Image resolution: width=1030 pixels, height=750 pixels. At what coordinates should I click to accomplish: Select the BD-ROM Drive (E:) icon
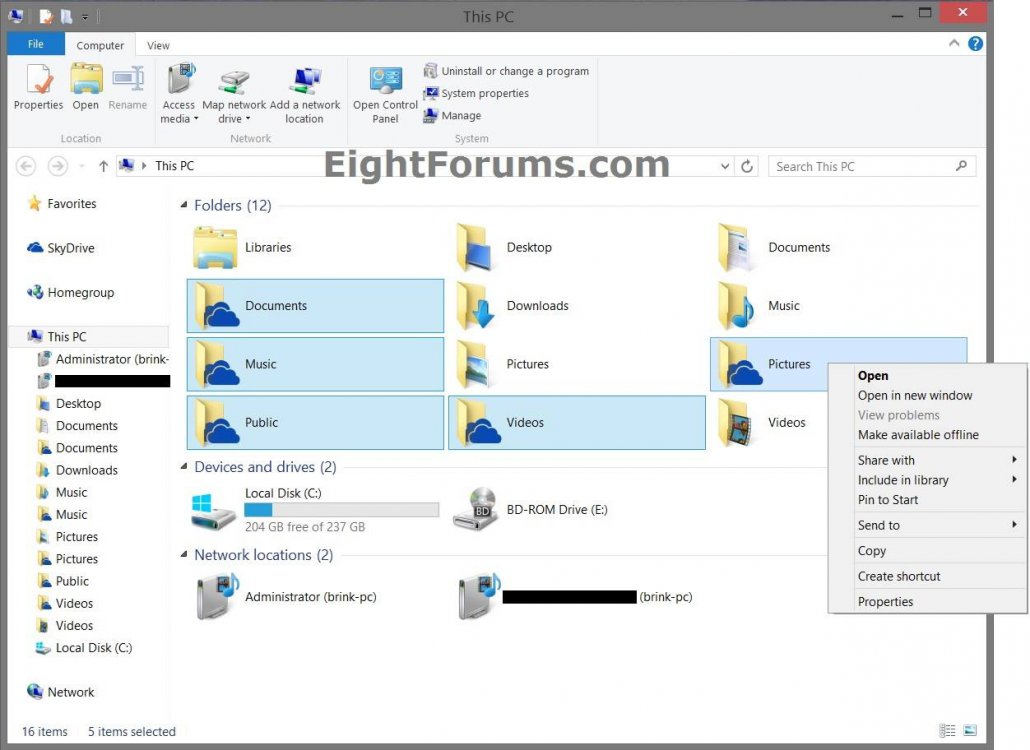(477, 510)
